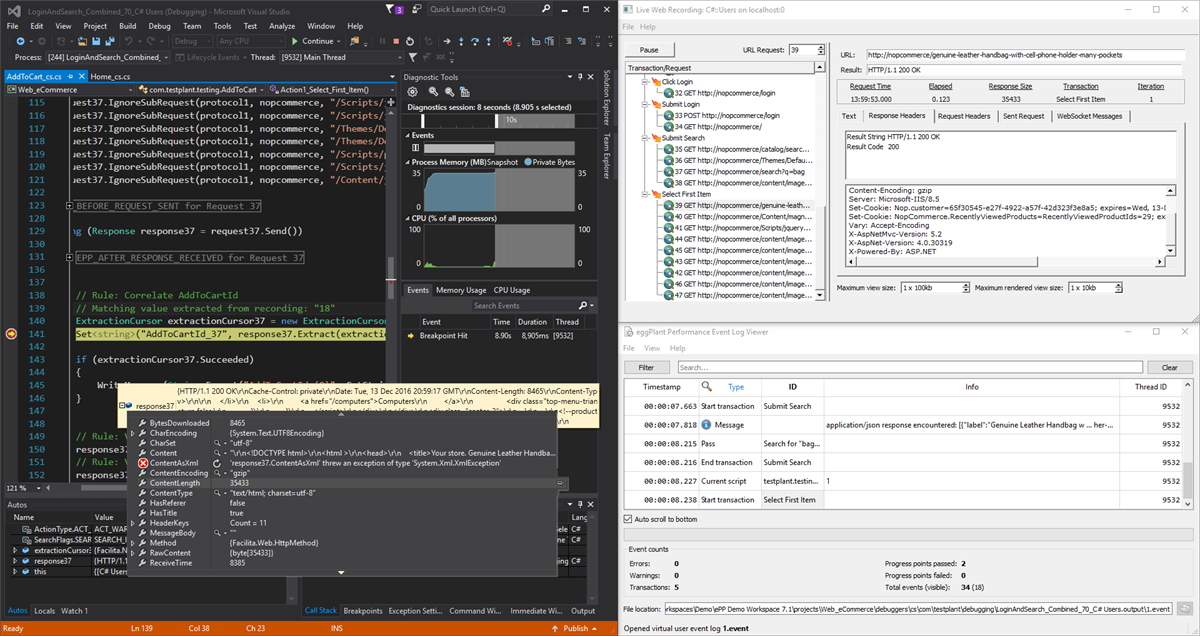Click thread filter funnel icon
The width and height of the screenshot is (1200, 636).
click(412, 57)
